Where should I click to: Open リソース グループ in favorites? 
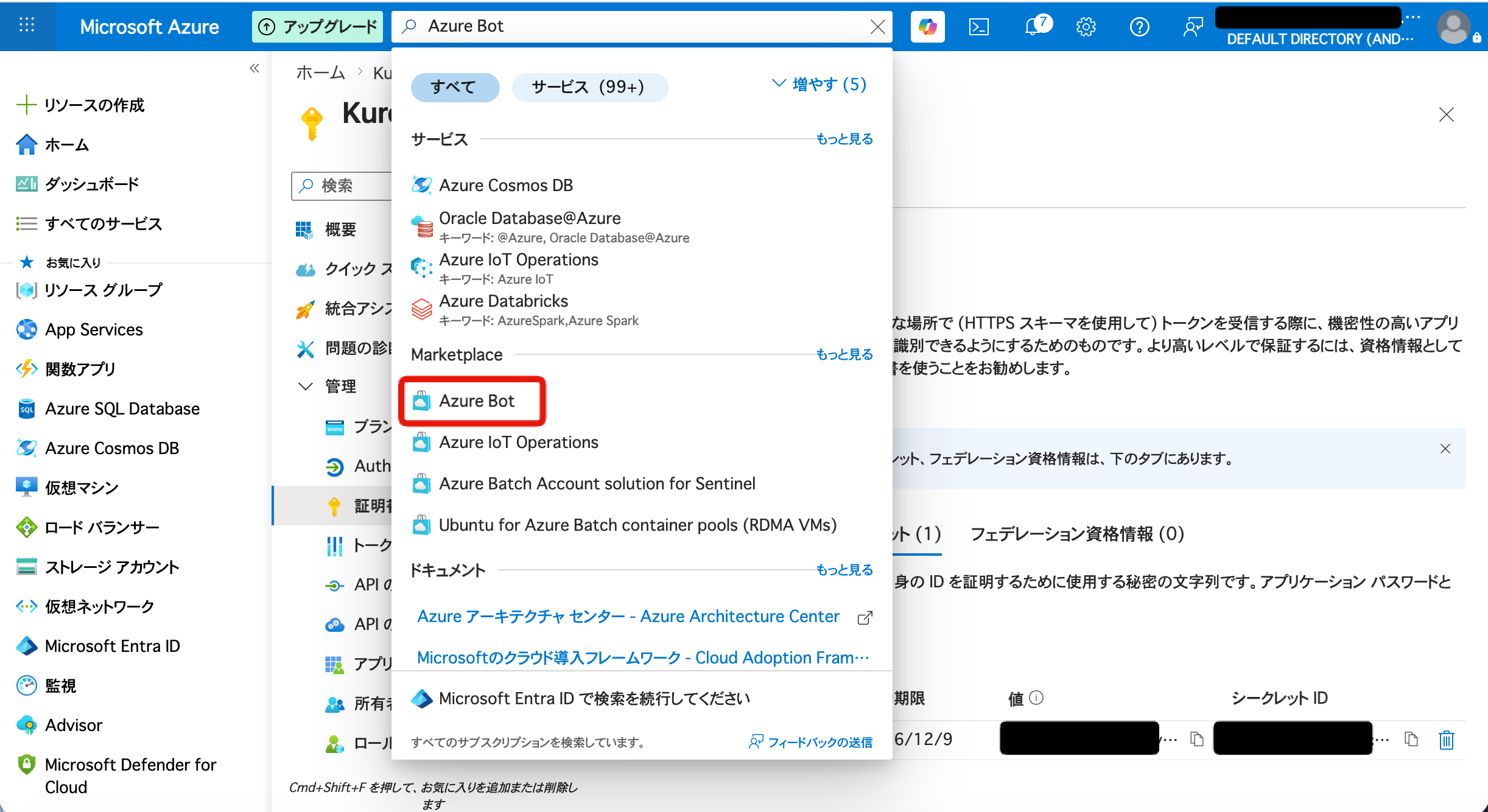coord(89,290)
